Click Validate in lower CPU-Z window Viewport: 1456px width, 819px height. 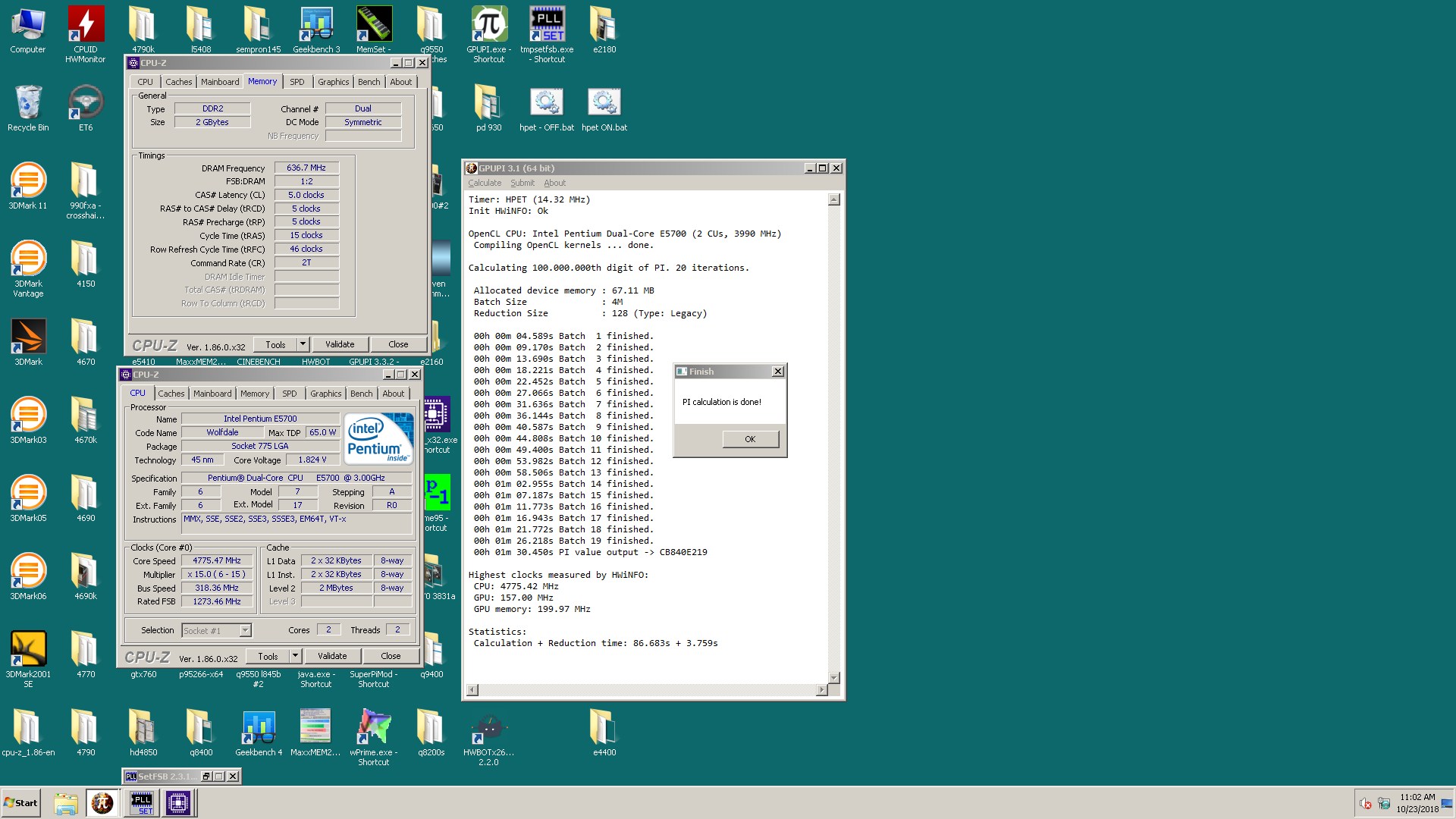point(332,656)
